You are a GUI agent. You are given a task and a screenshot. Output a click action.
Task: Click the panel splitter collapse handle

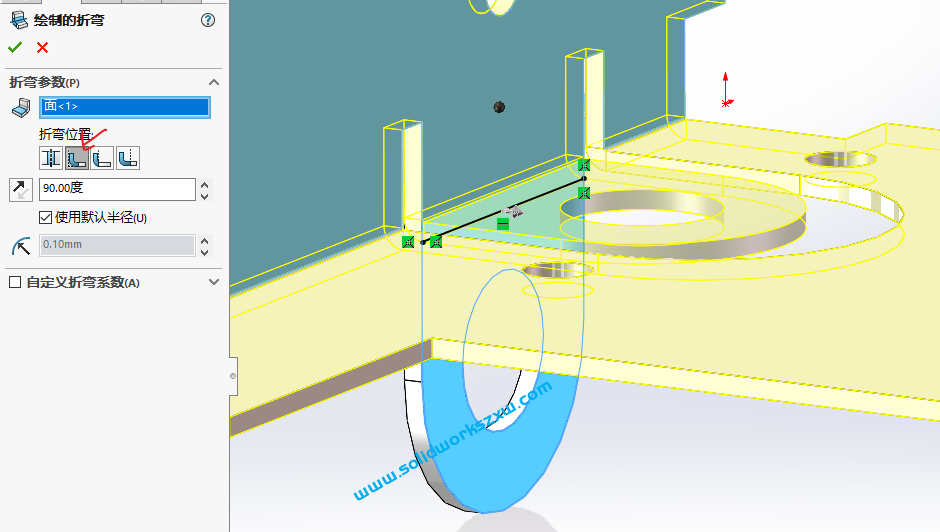[233, 376]
